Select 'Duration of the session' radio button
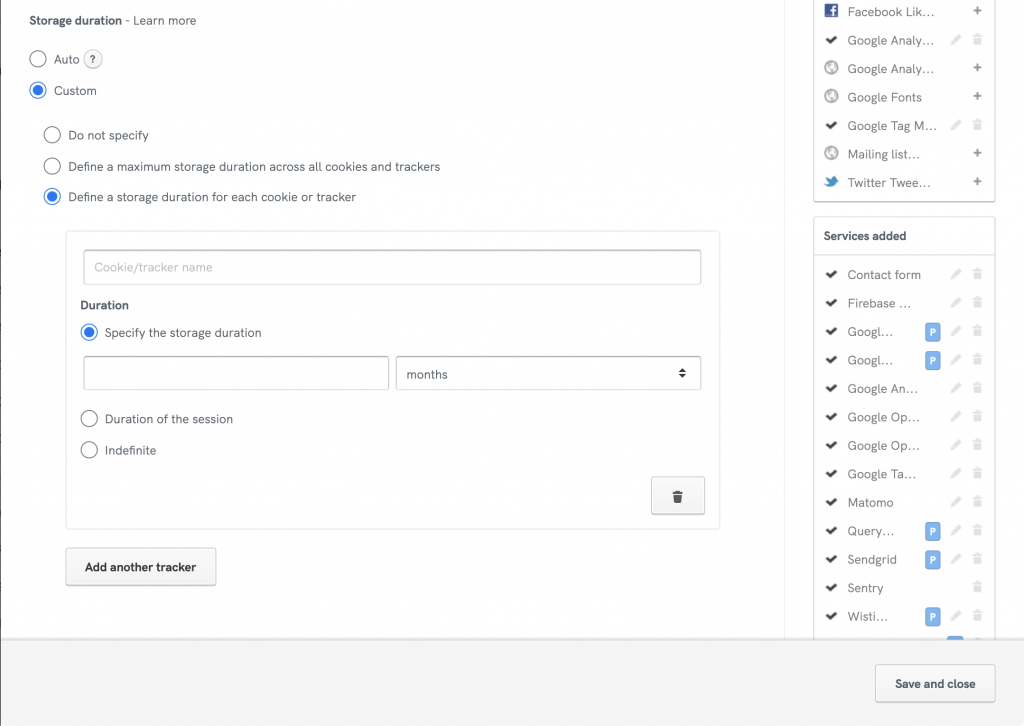1024x726 pixels. pyautogui.click(x=89, y=419)
